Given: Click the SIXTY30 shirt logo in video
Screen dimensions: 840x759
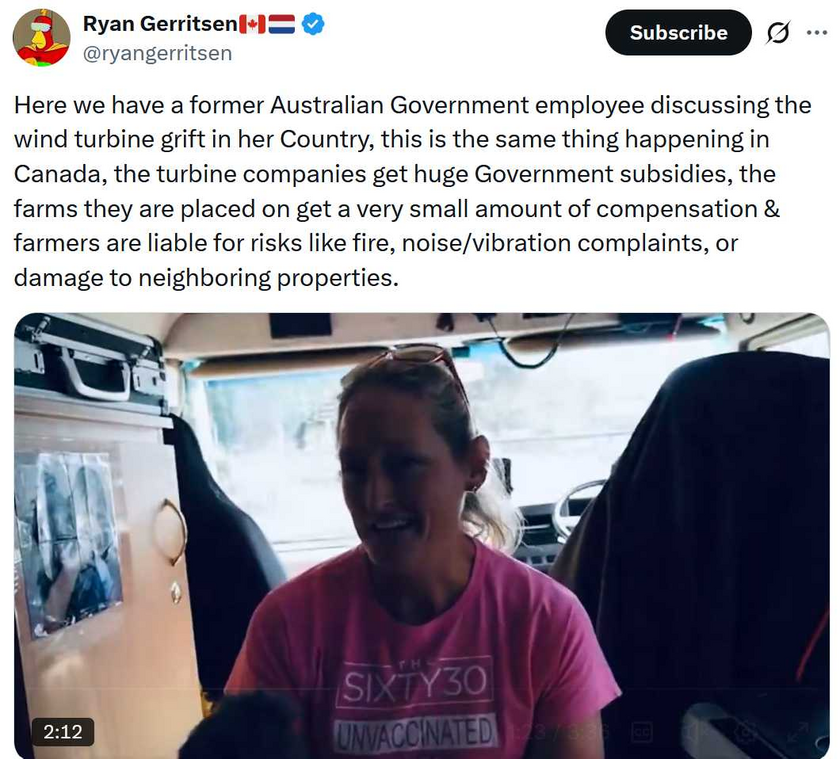Looking at the screenshot, I should pyautogui.click(x=415, y=686).
